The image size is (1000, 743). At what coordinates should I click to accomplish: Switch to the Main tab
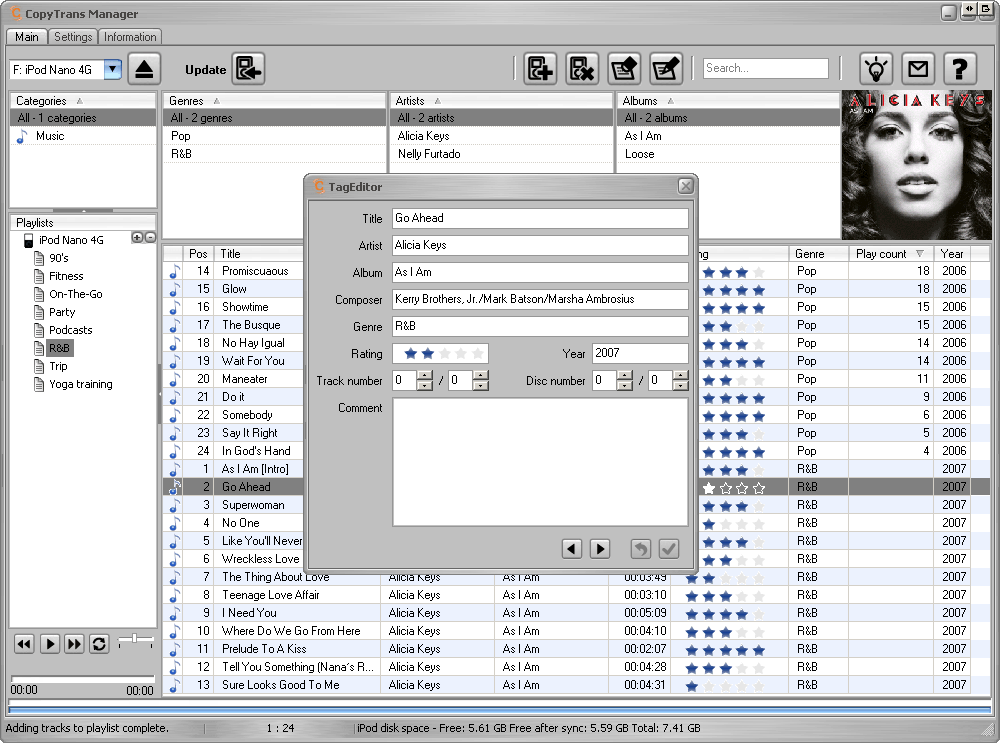coord(27,37)
